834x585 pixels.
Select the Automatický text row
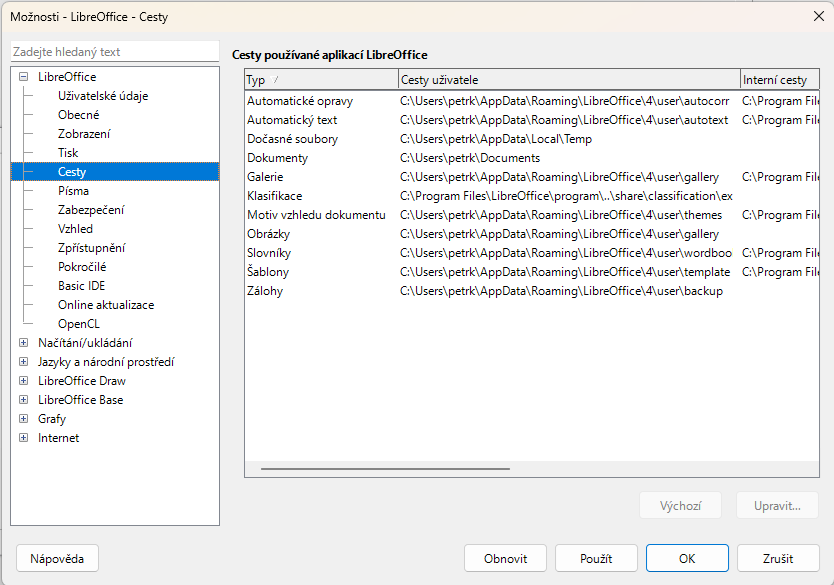[x=532, y=120]
